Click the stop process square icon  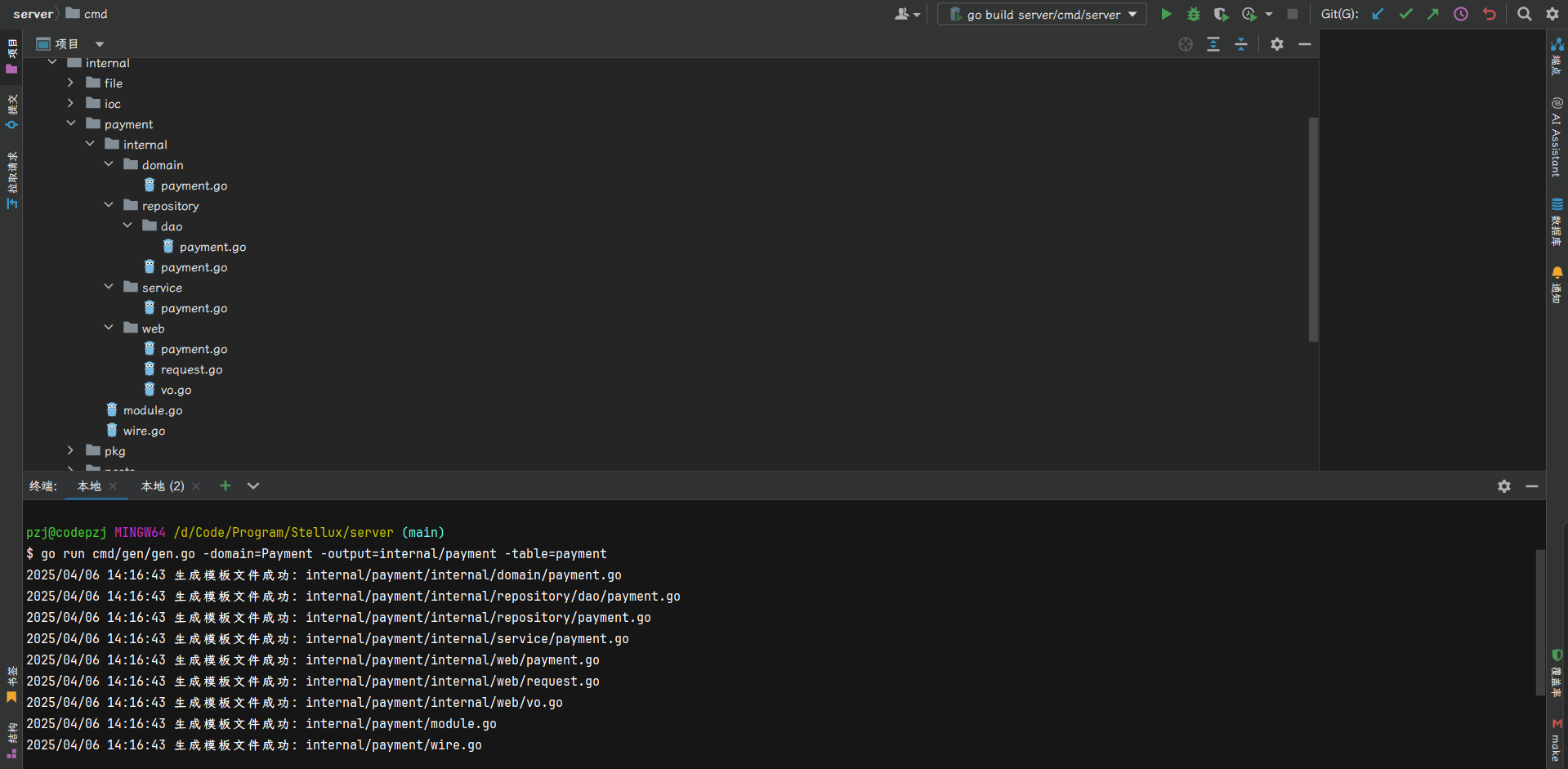point(1292,14)
